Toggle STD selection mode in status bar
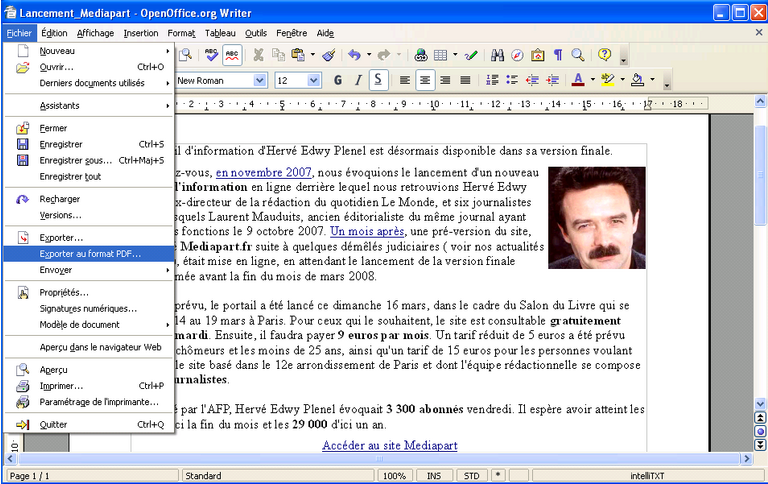 pos(472,476)
